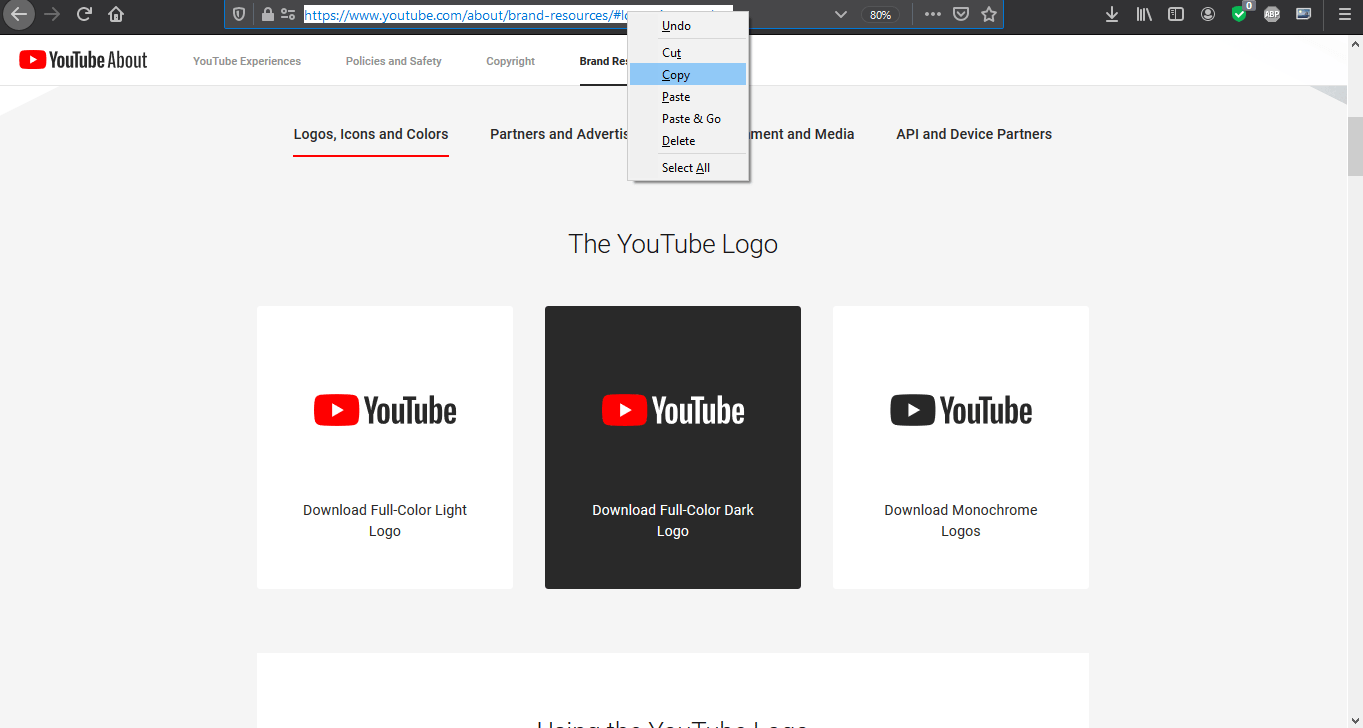Open the Copyright nav link
The height and width of the screenshot is (728, 1363).
pyautogui.click(x=511, y=61)
